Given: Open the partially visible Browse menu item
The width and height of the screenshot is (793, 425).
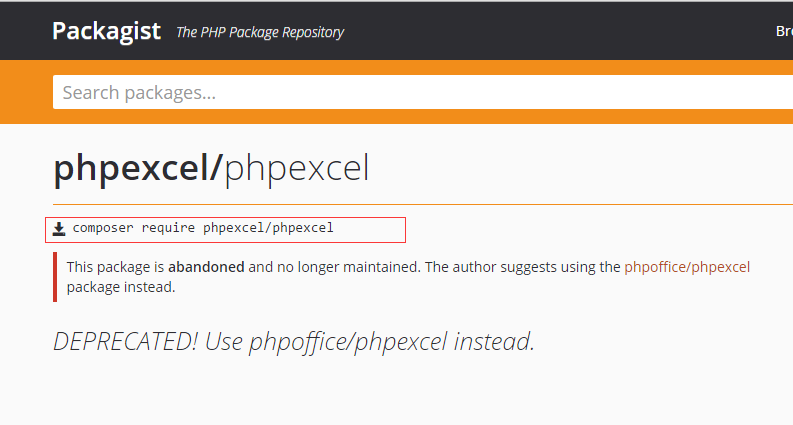Looking at the screenshot, I should pyautogui.click(x=784, y=31).
